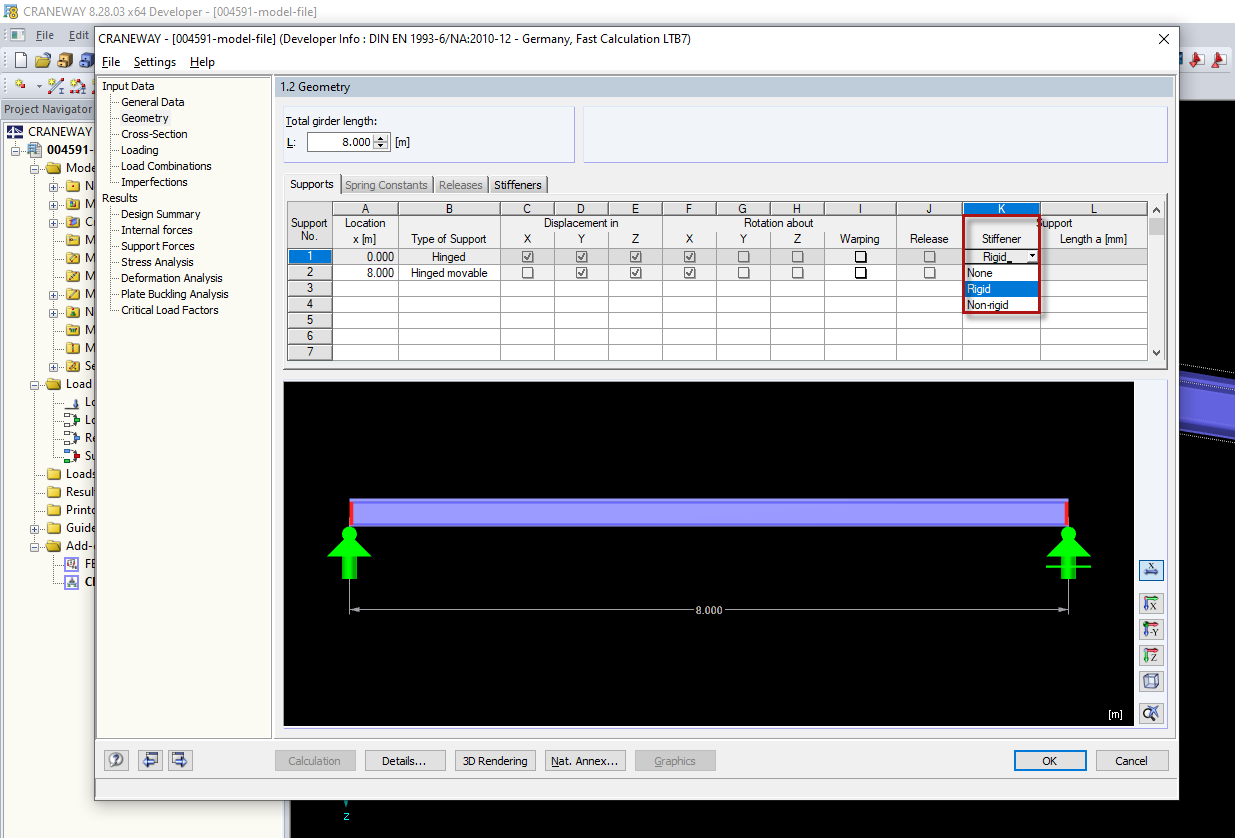The height and width of the screenshot is (838, 1235).
Task: Expand the Guide folder in navigator
Action: click(35, 528)
